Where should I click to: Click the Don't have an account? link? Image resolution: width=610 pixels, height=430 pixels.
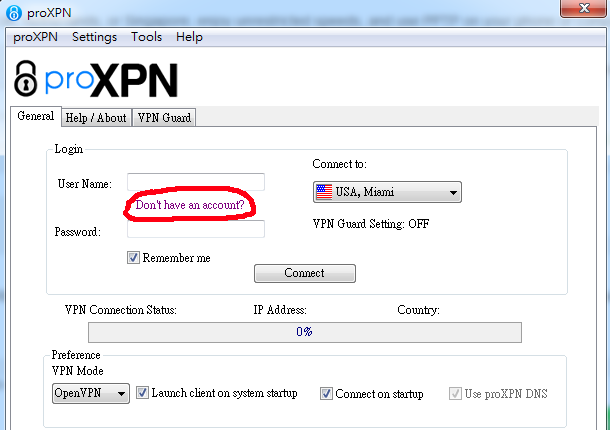(x=189, y=205)
